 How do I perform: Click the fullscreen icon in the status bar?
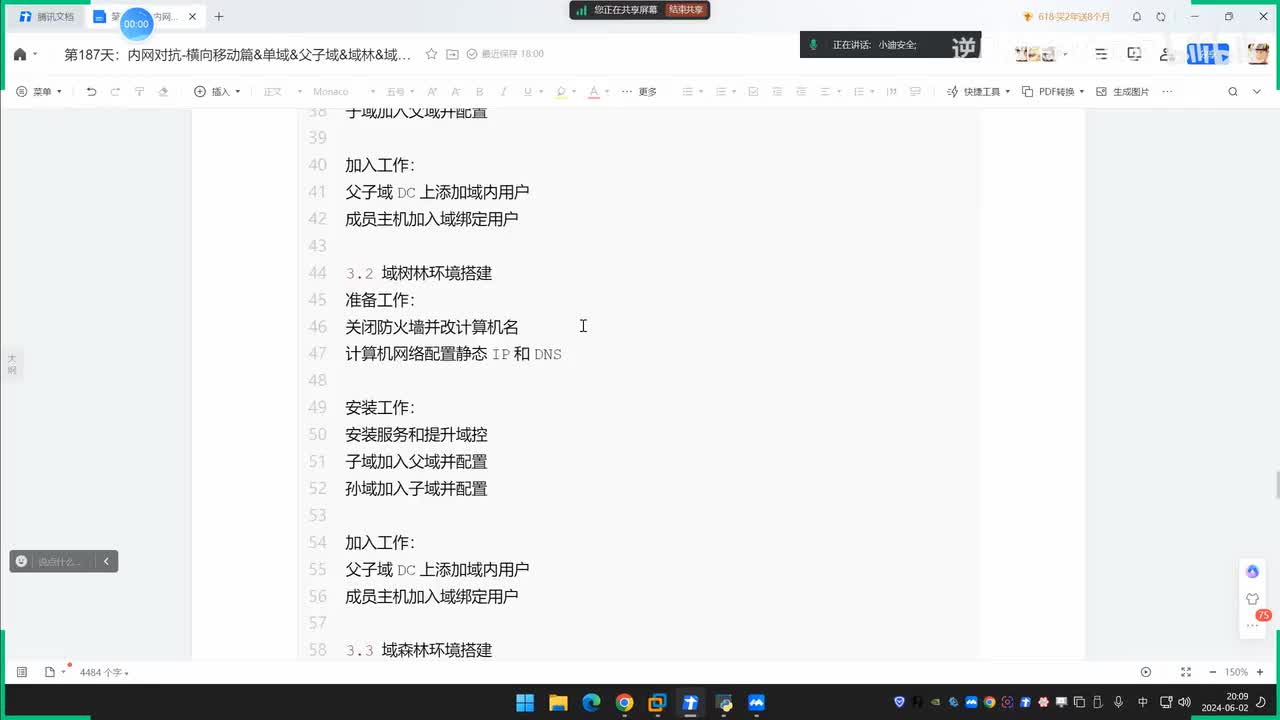click(x=1186, y=672)
